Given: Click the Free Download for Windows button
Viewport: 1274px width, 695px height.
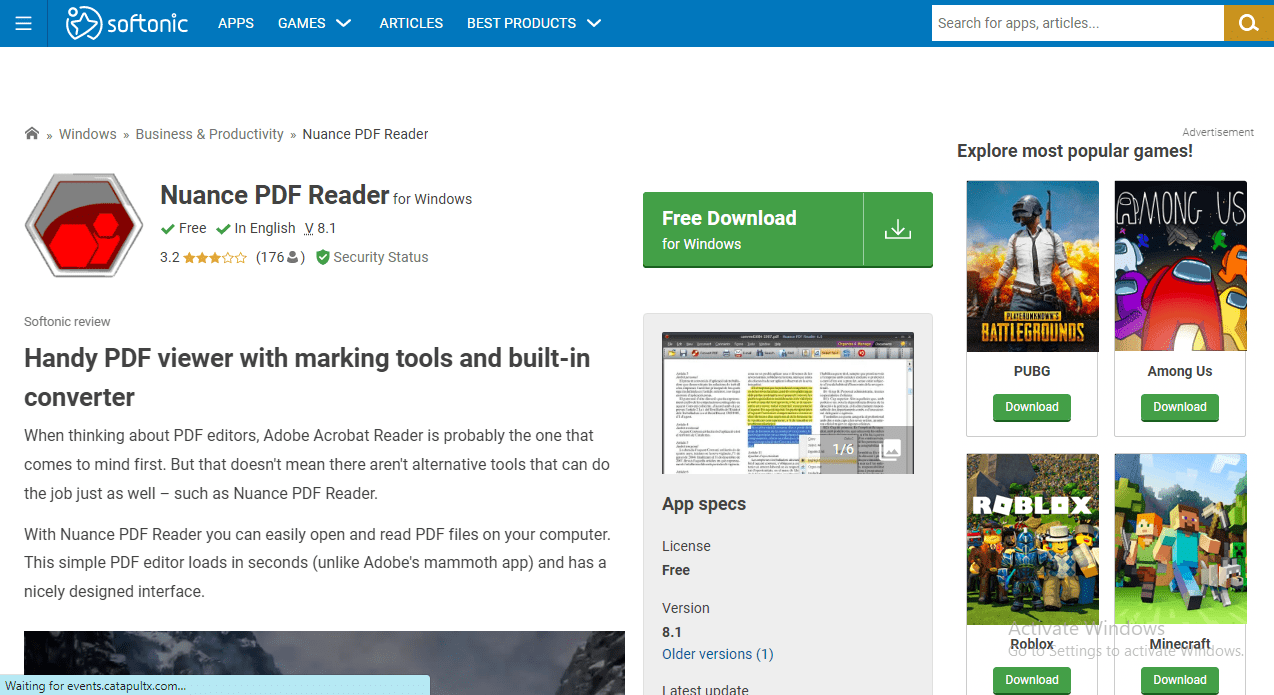Looking at the screenshot, I should click(788, 230).
